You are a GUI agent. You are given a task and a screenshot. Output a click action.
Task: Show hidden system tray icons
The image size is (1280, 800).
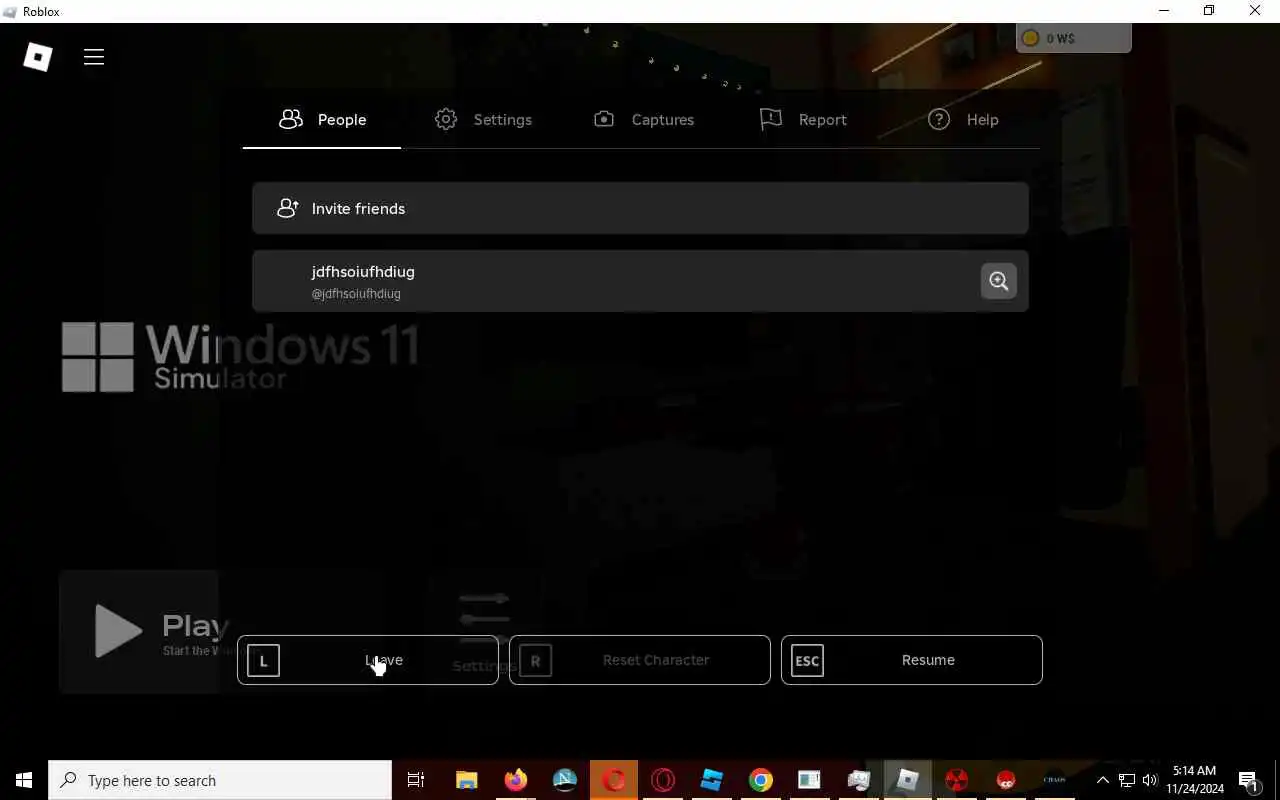tap(1103, 780)
